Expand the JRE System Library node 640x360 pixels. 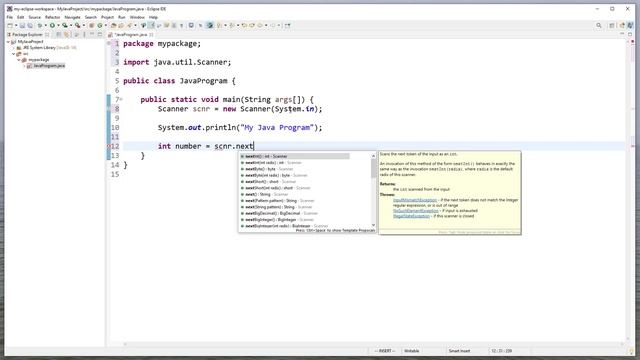(13, 48)
